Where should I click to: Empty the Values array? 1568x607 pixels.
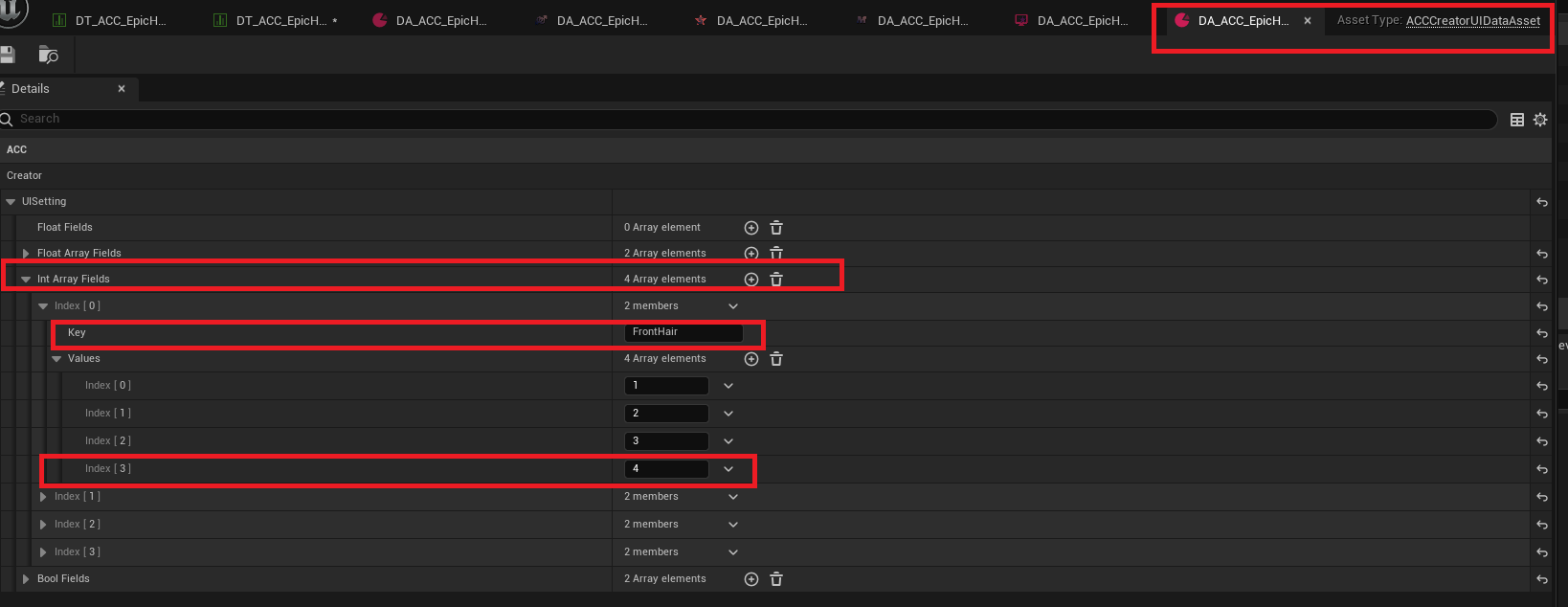[776, 359]
